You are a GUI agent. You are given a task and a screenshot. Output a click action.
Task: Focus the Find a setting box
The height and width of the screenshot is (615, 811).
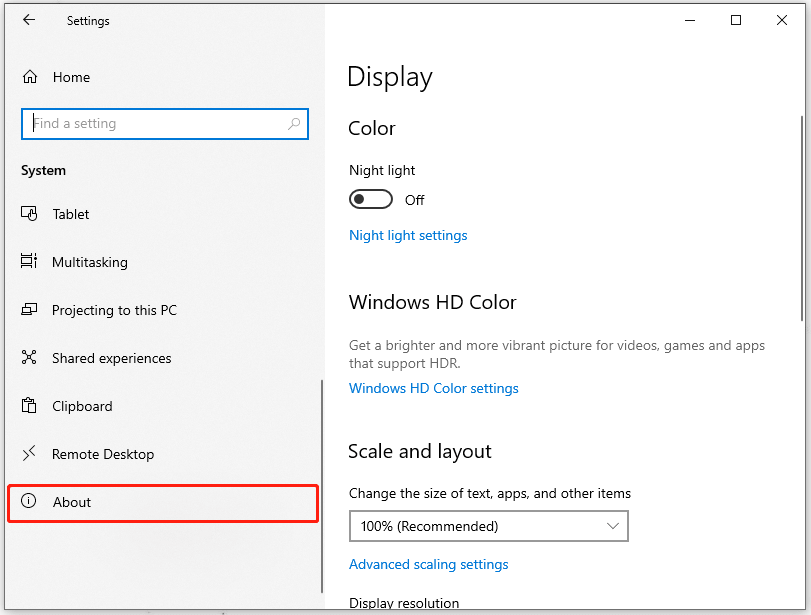pyautogui.click(x=165, y=124)
